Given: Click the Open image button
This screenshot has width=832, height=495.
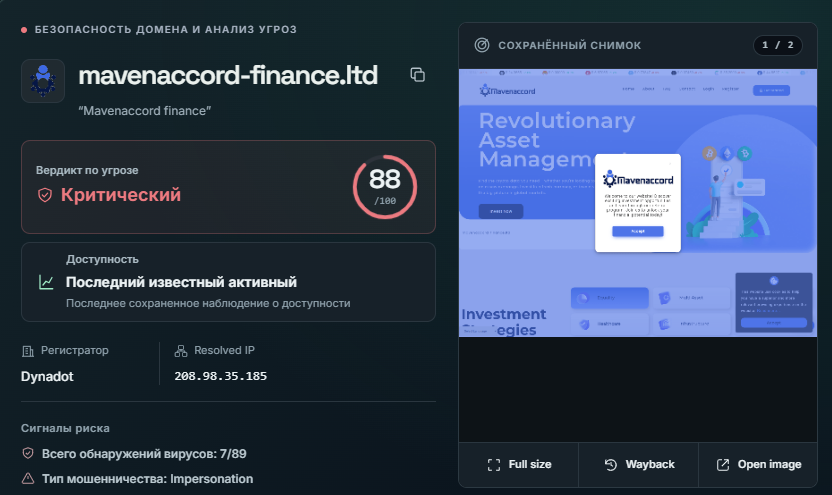Looking at the screenshot, I should point(758,465).
